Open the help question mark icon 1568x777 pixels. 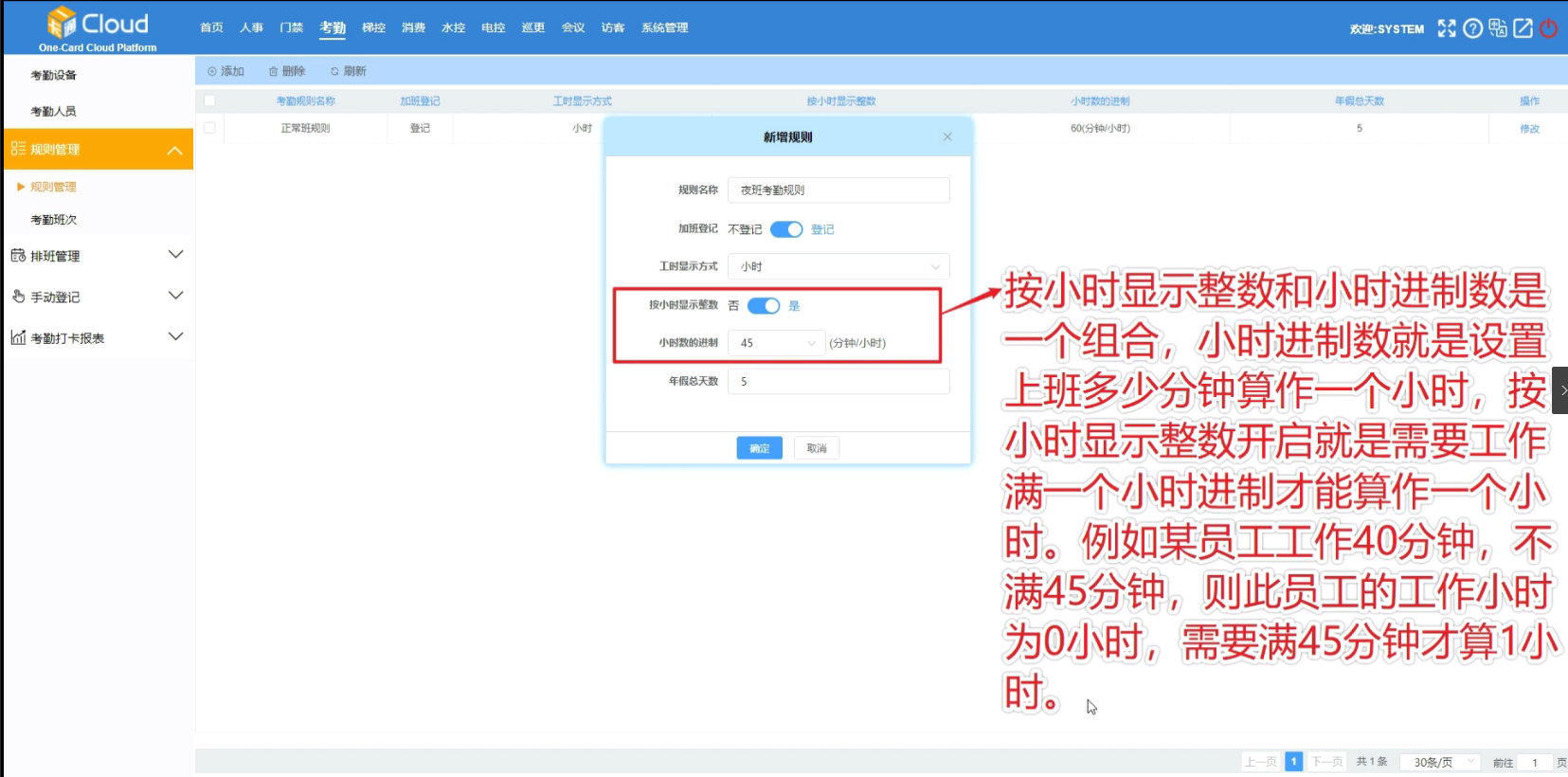click(1472, 28)
